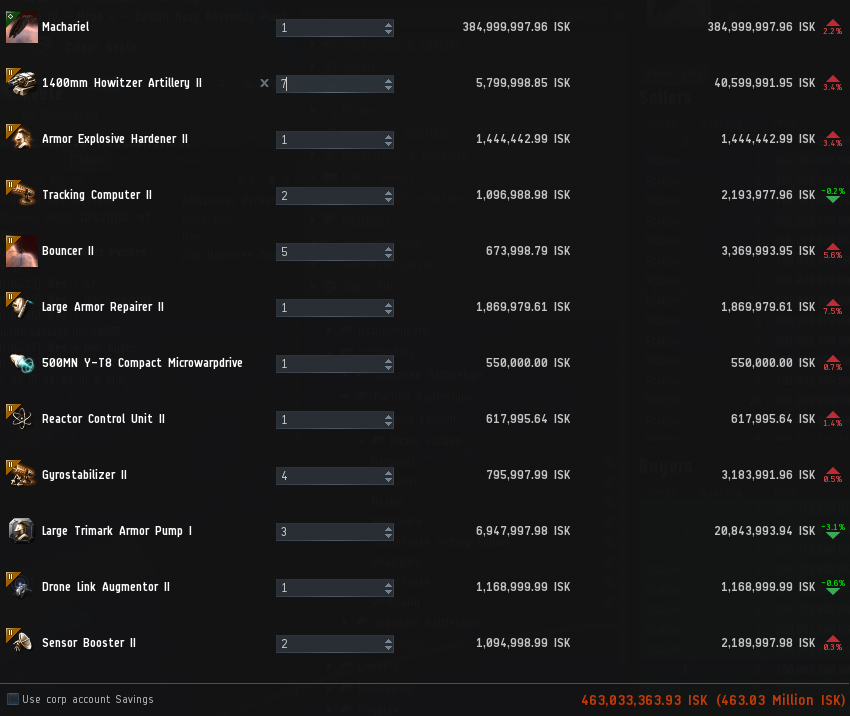Click the Sensor Booster II name
The height and width of the screenshot is (716, 850).
(x=89, y=643)
